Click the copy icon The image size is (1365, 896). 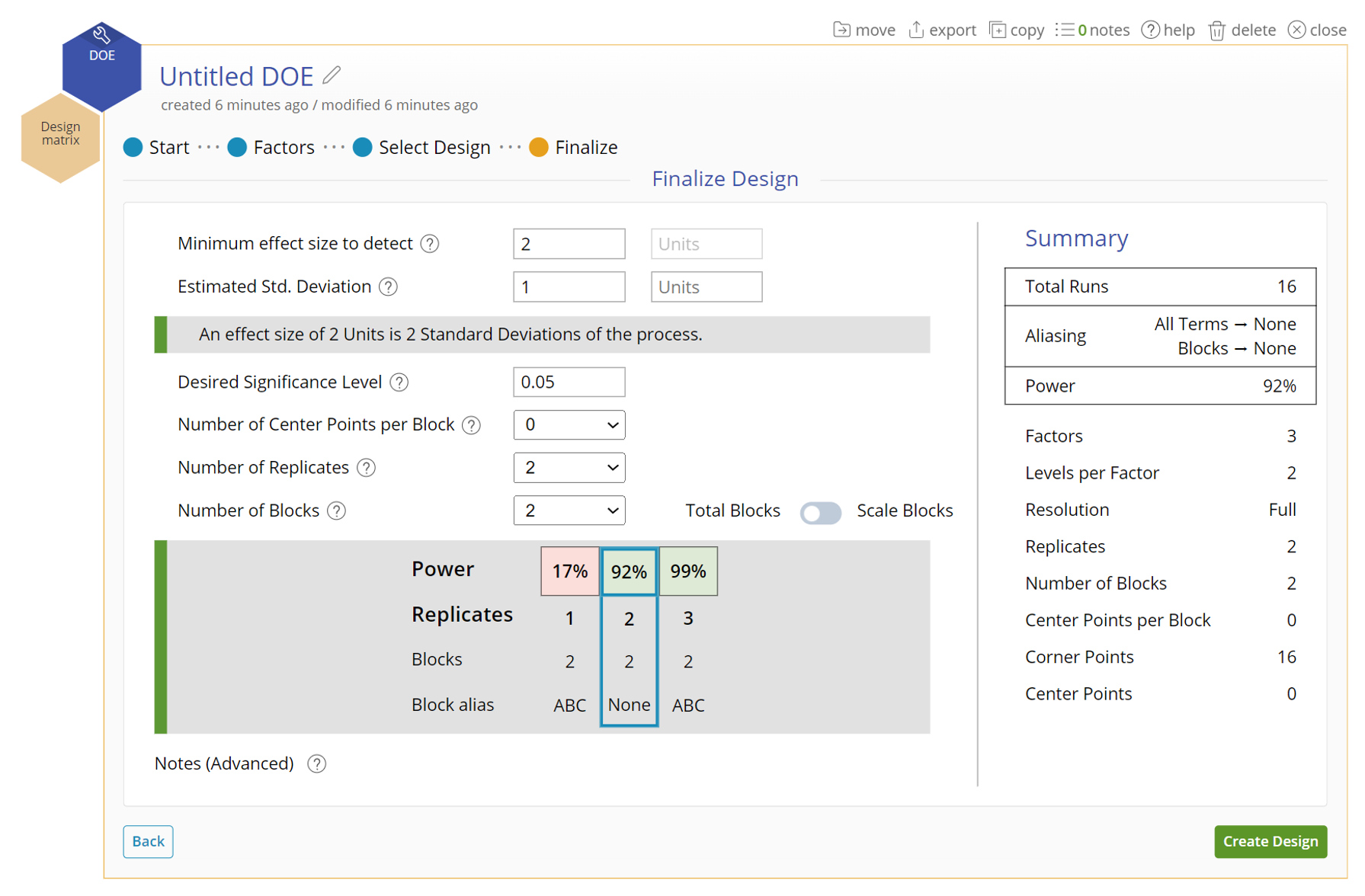(997, 30)
